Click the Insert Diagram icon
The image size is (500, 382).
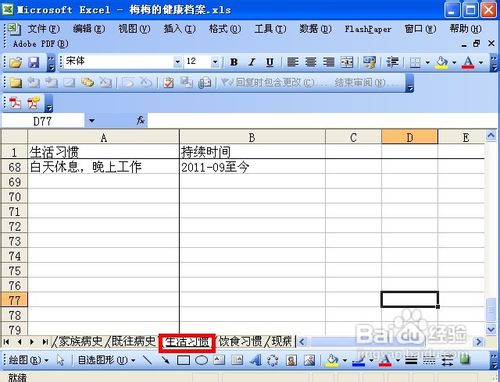[x=273, y=360]
